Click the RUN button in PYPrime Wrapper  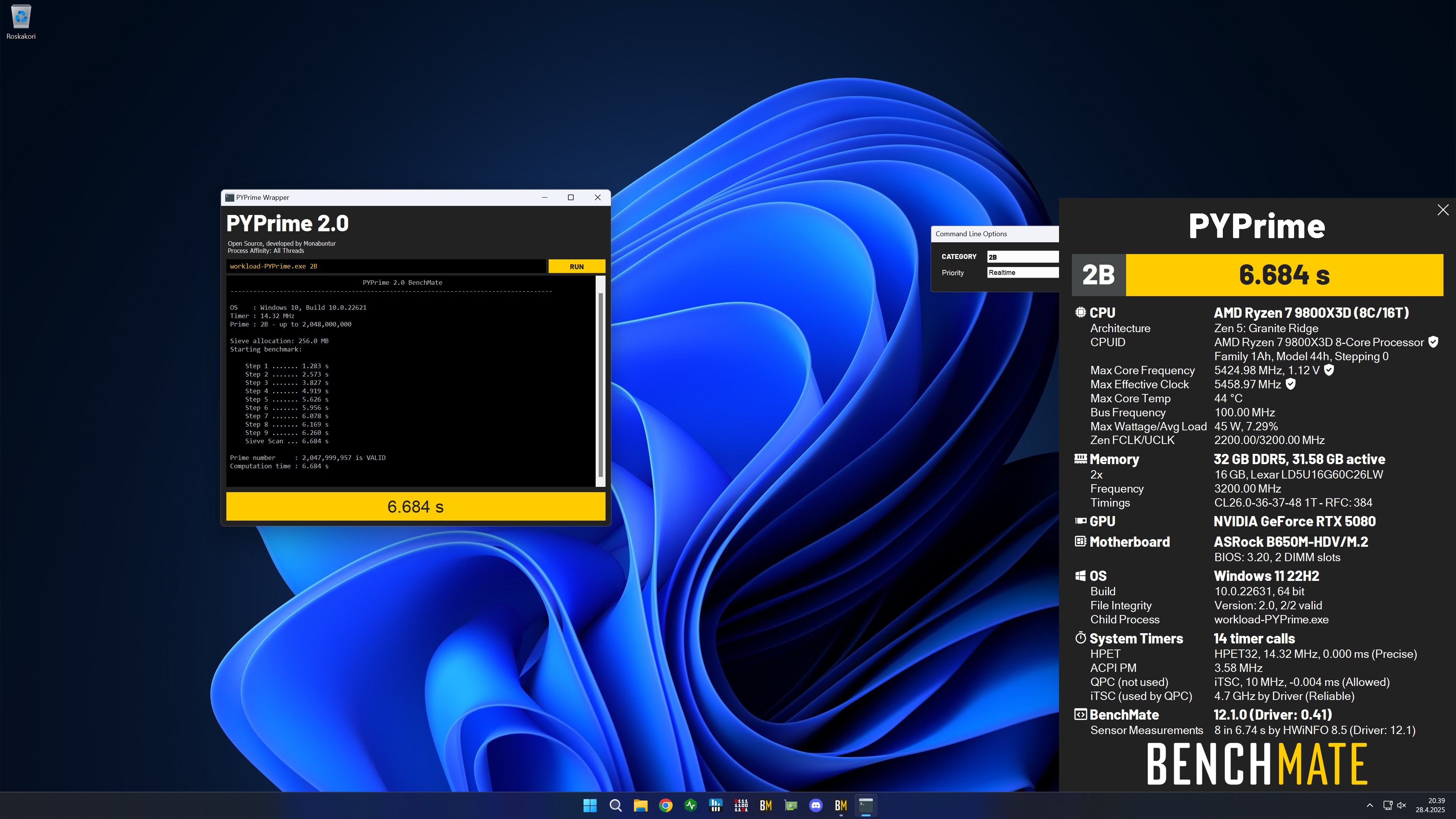(x=576, y=266)
